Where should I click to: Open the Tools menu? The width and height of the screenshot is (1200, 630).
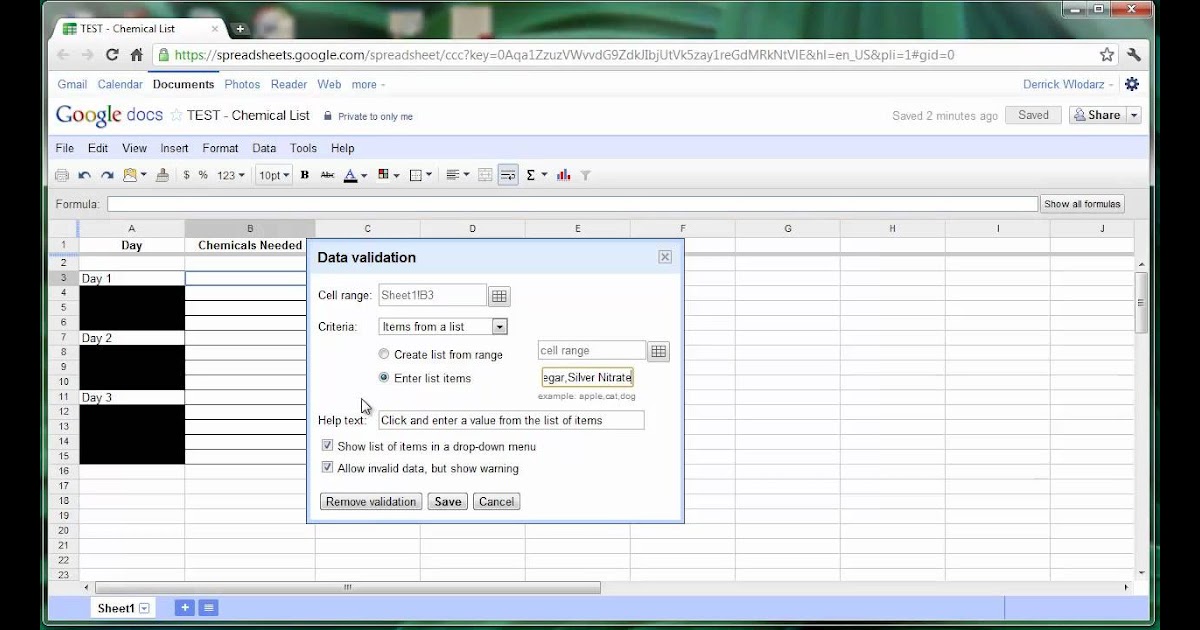[x=303, y=148]
